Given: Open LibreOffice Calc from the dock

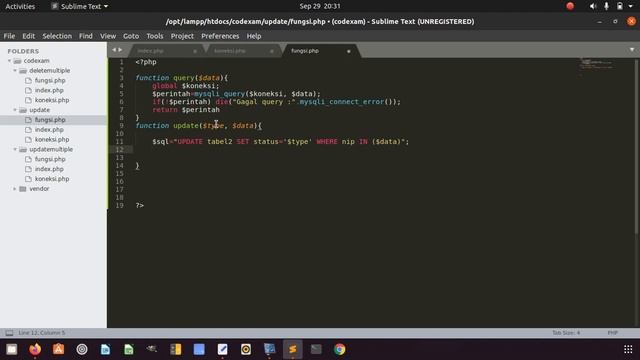Looking at the screenshot, I should 129,349.
